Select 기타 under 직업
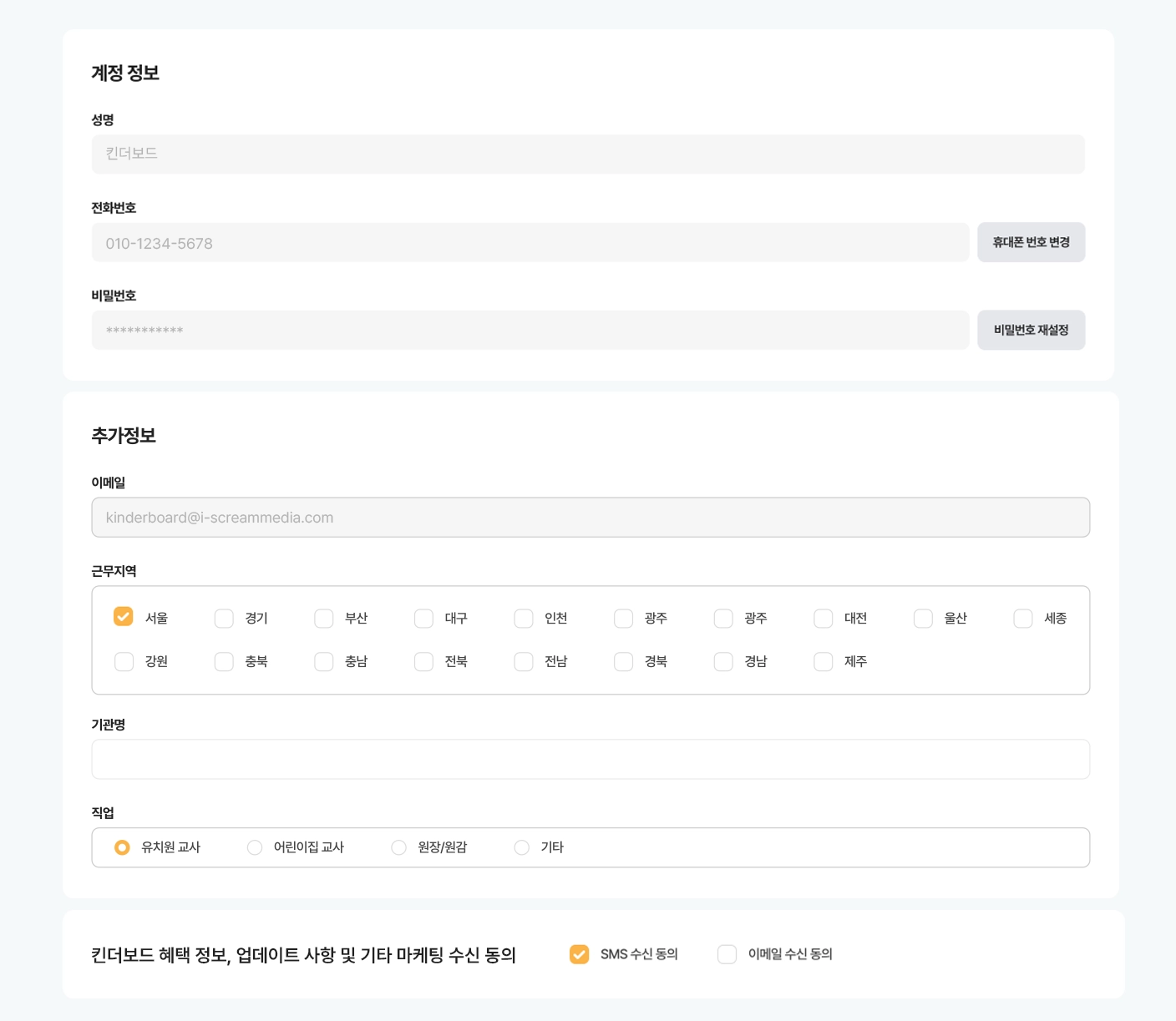 pyautogui.click(x=522, y=847)
